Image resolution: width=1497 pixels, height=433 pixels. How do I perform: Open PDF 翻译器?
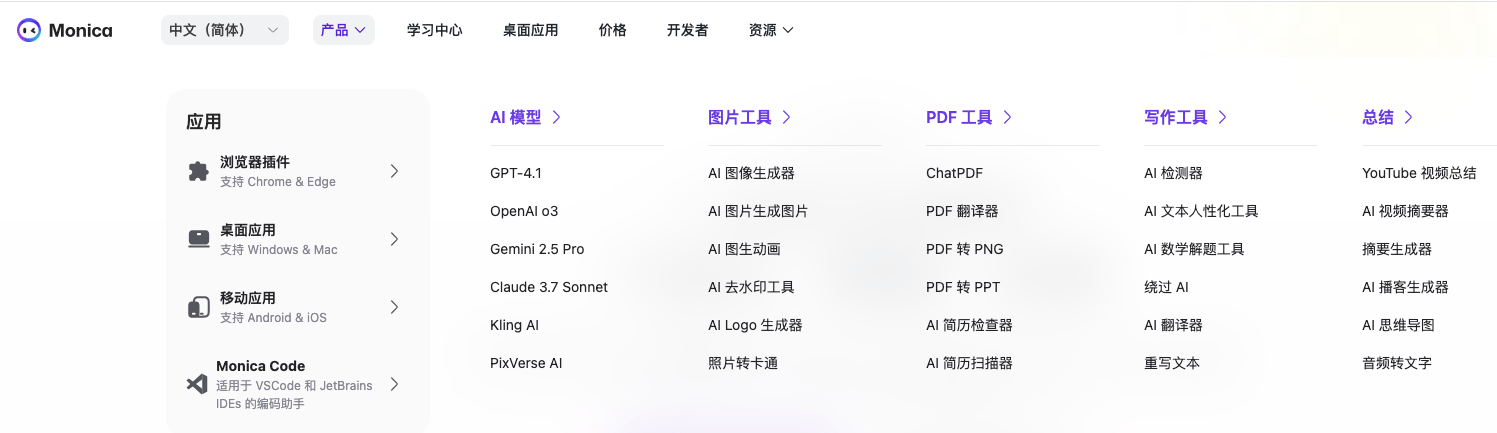962,211
